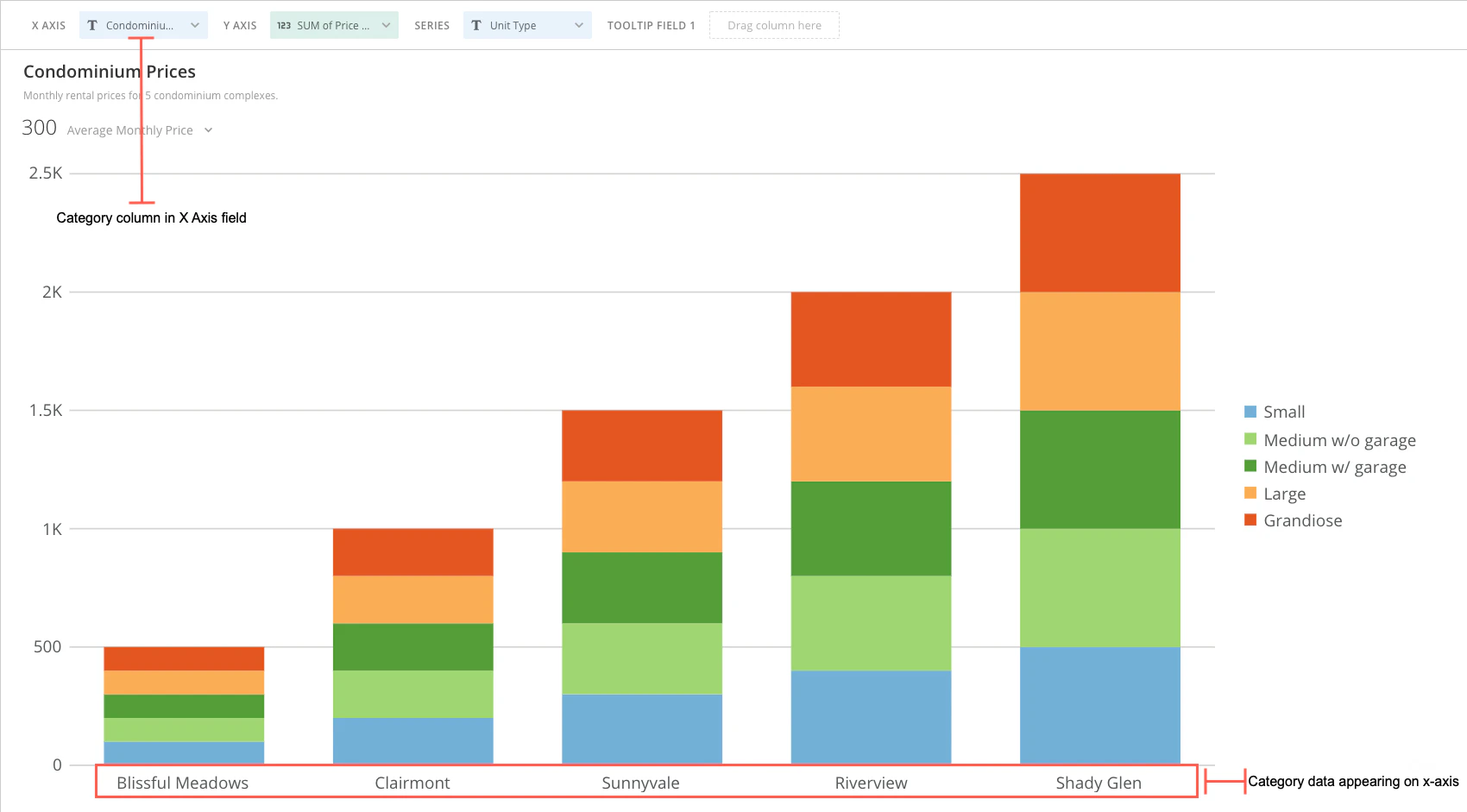Click the Small segment of Blissful Meadows bar
1467x812 pixels.
[x=184, y=753]
